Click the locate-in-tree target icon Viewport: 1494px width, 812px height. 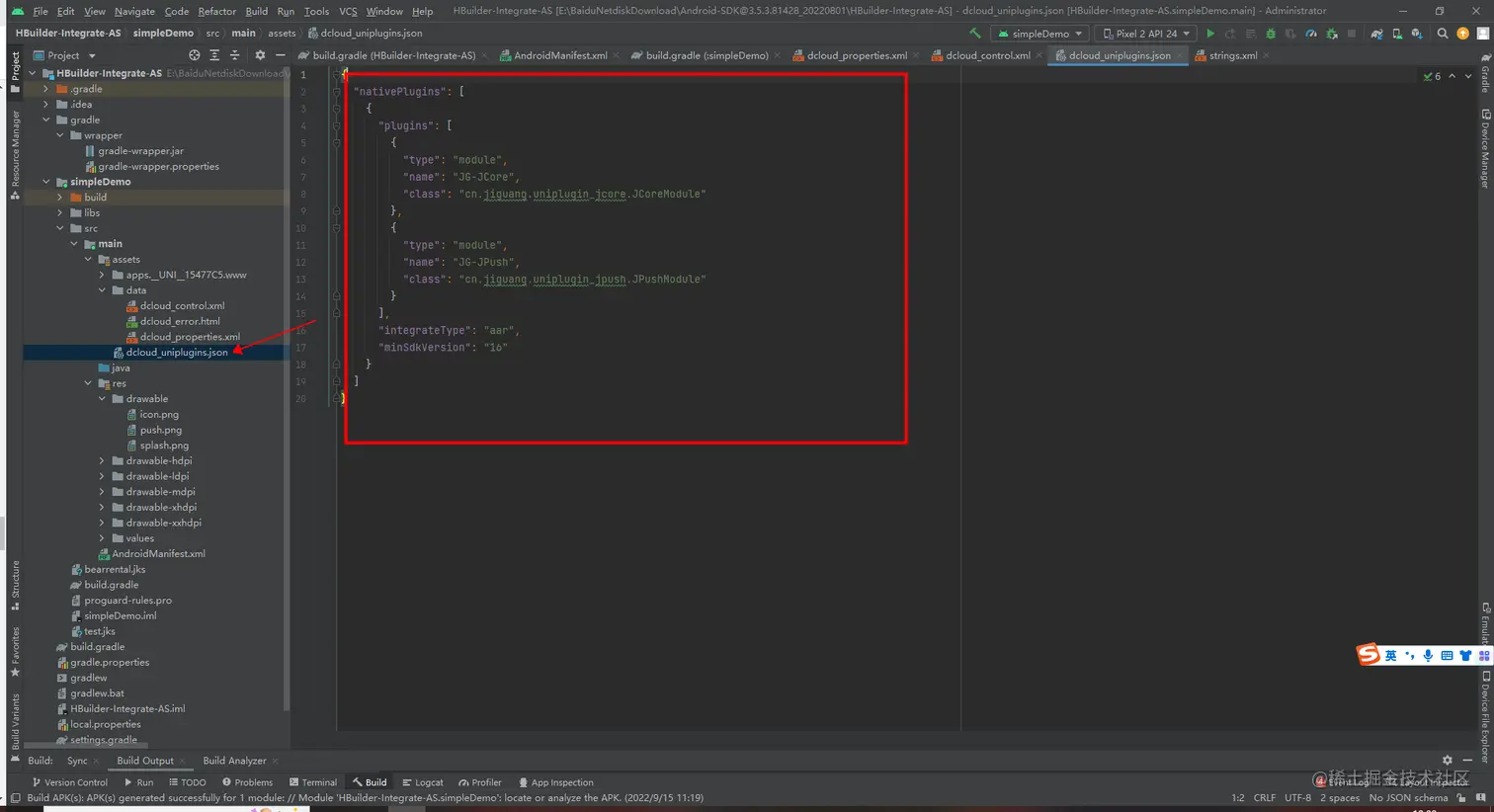click(x=195, y=55)
